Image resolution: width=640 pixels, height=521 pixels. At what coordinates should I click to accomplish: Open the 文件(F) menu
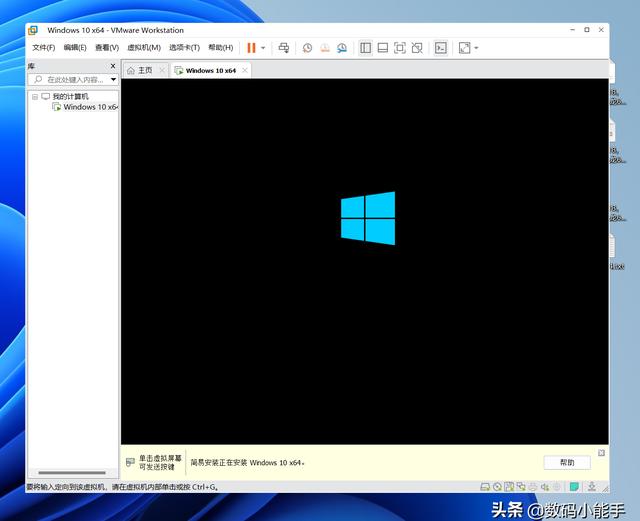pyautogui.click(x=44, y=48)
